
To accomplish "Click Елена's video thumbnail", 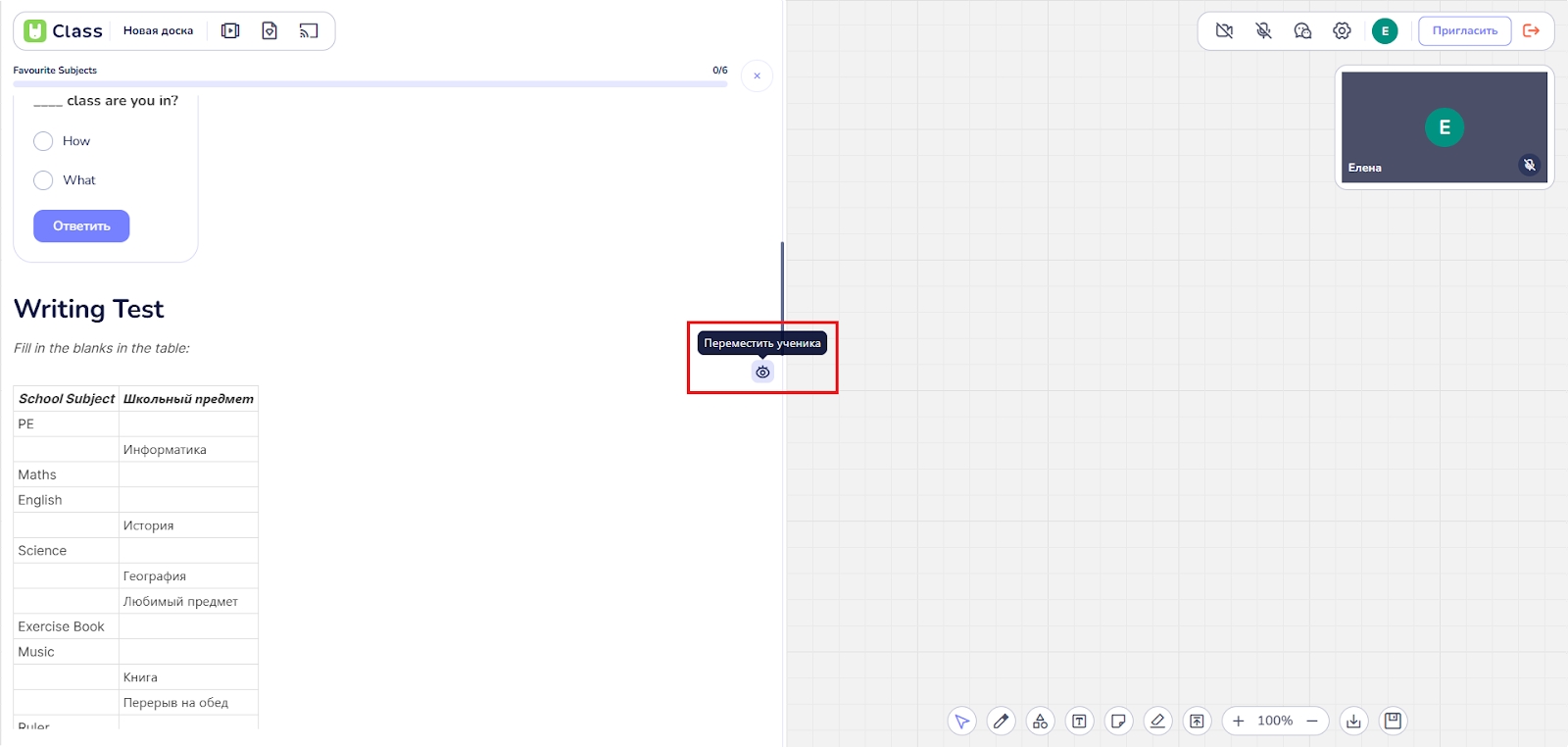I will tap(1444, 127).
